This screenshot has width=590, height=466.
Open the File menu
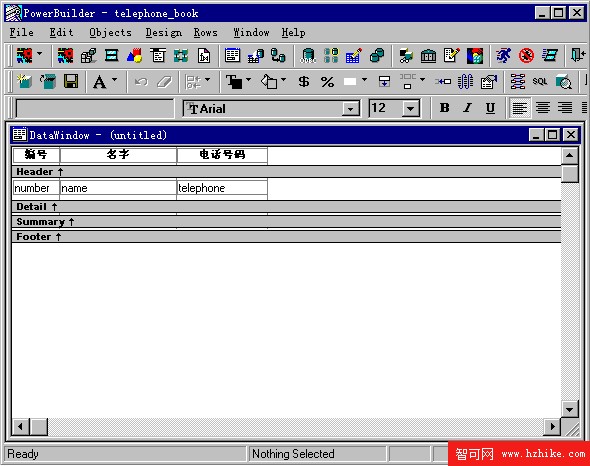pos(21,33)
